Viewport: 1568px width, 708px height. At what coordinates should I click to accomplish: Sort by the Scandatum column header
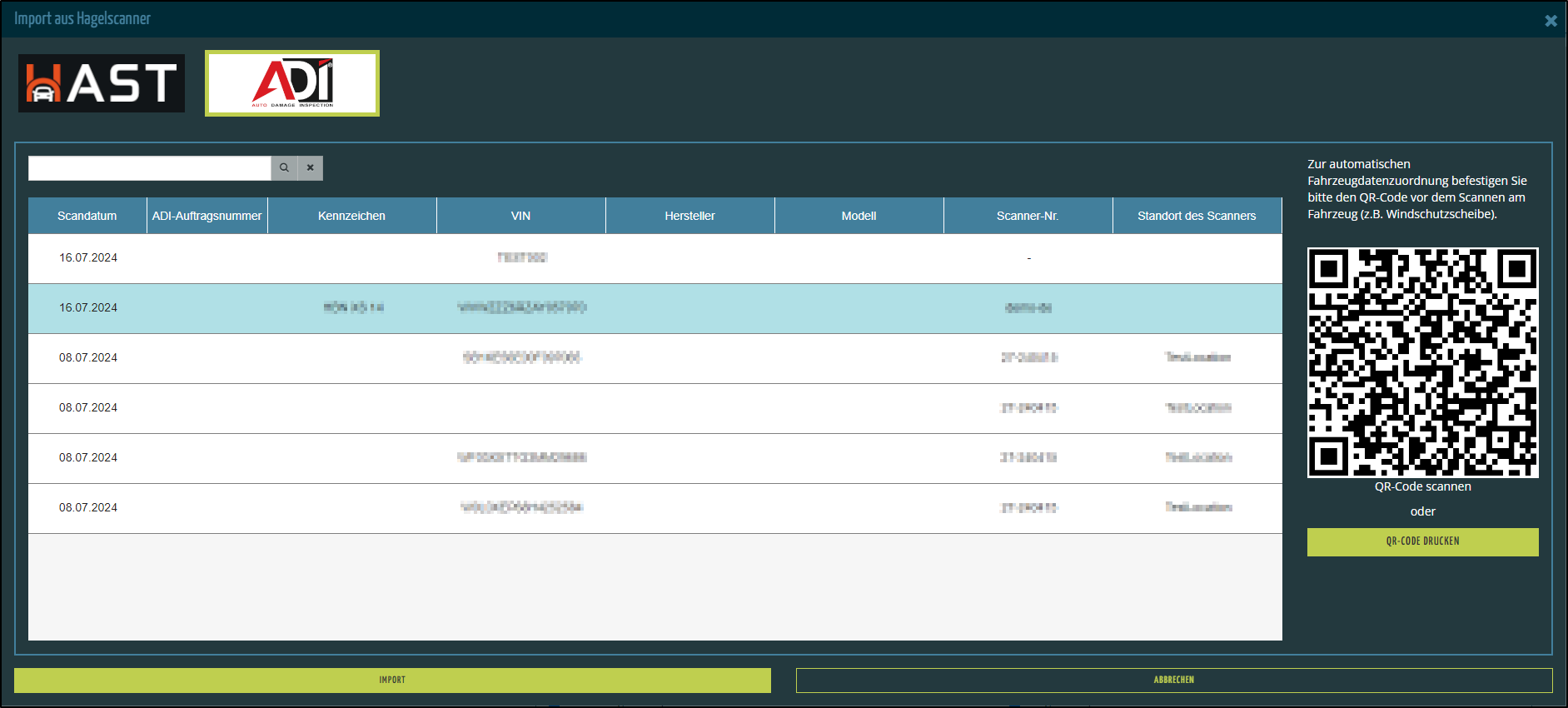(x=87, y=216)
